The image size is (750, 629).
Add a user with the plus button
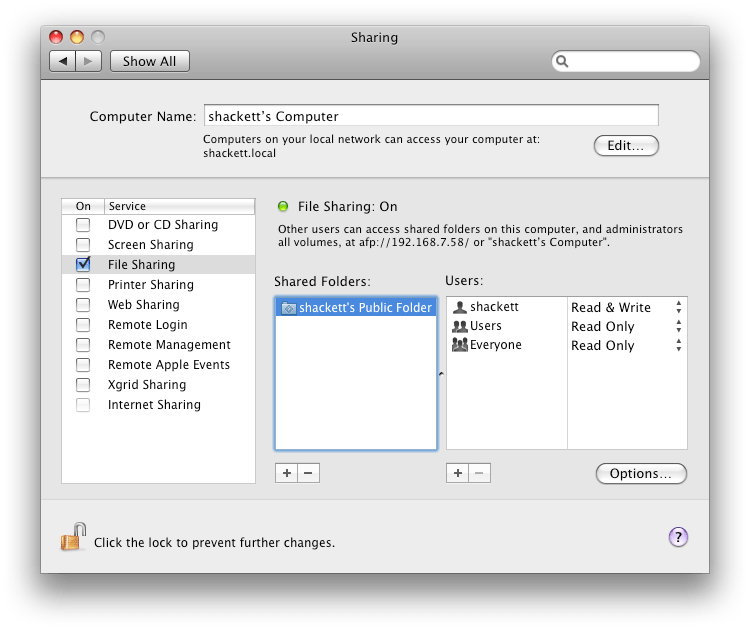pyautogui.click(x=458, y=473)
